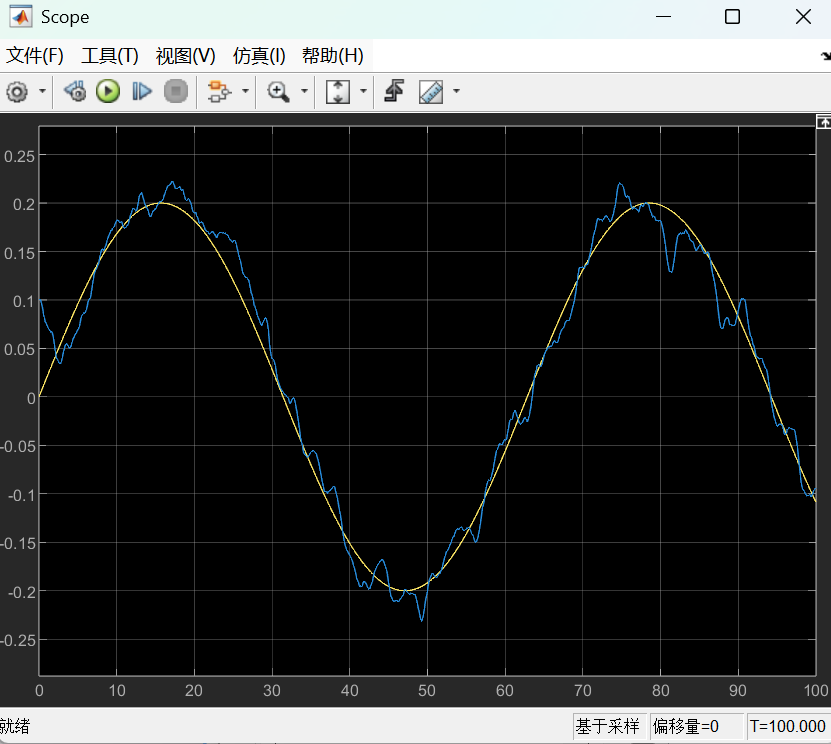The image size is (831, 744).
Task: Open Scope configuration properties gear icon
Action: (16, 92)
